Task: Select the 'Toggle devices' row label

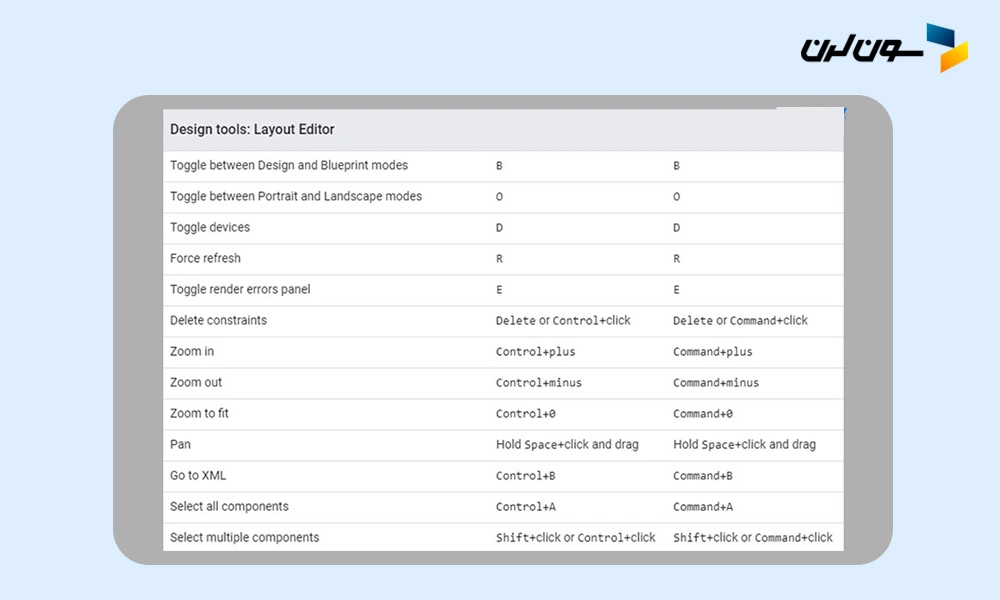Action: (210, 227)
